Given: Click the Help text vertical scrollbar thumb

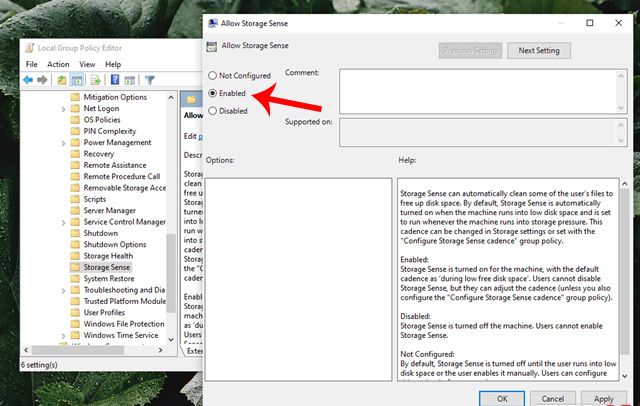Looking at the screenshot, I should click(x=624, y=272).
